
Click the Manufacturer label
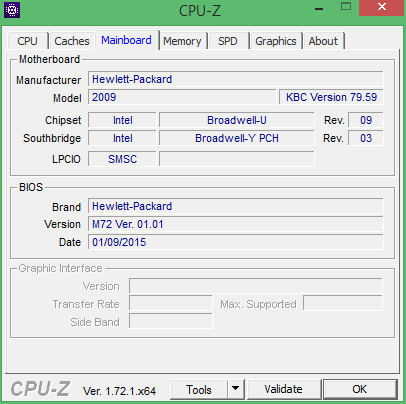[48, 80]
